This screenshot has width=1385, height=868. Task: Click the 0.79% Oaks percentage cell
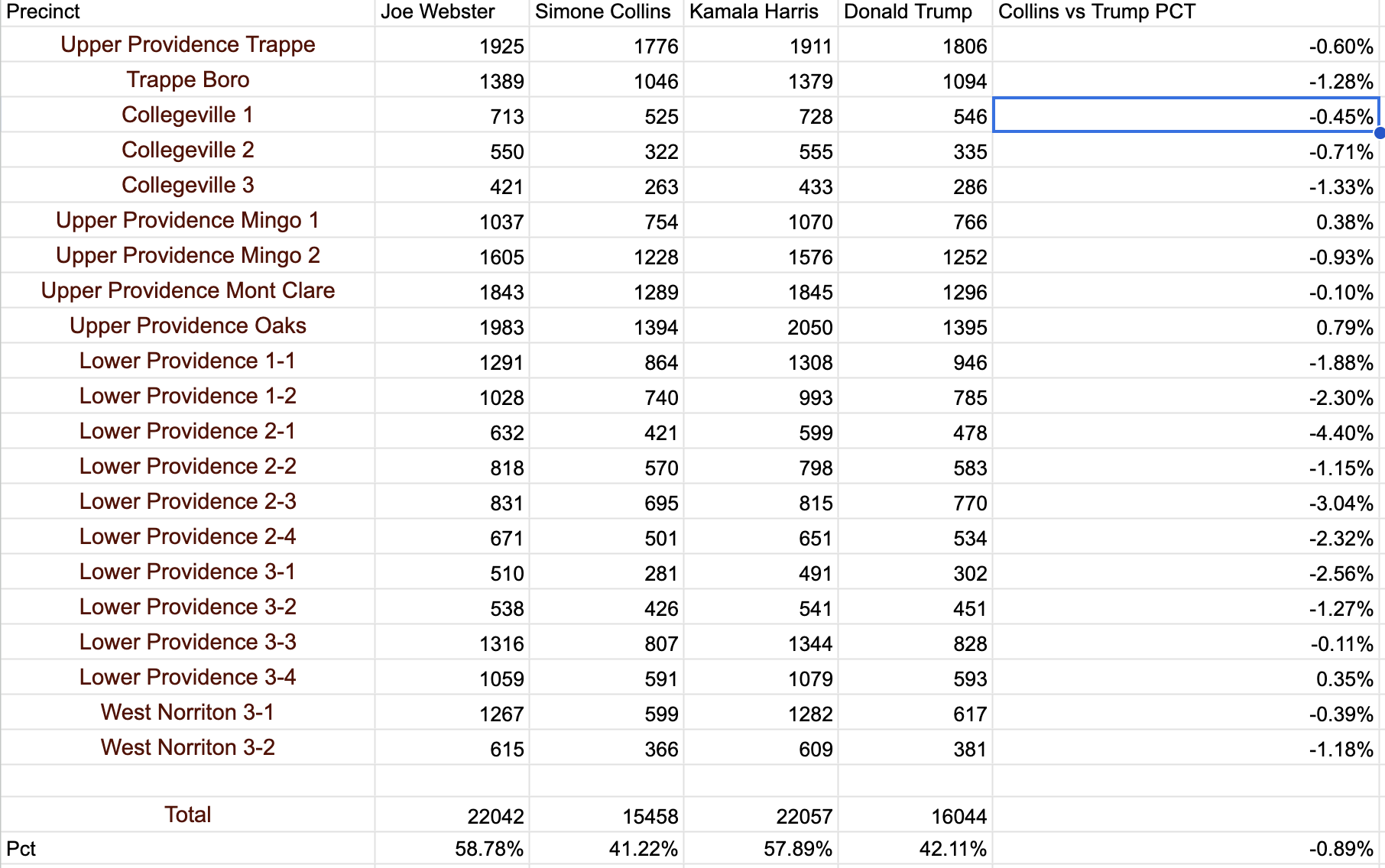[1186, 326]
